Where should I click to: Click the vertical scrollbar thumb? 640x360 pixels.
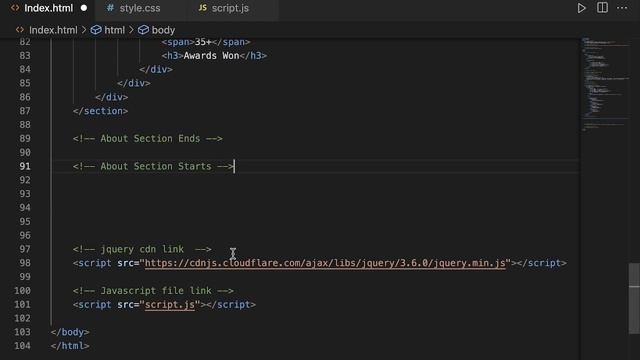point(634,298)
